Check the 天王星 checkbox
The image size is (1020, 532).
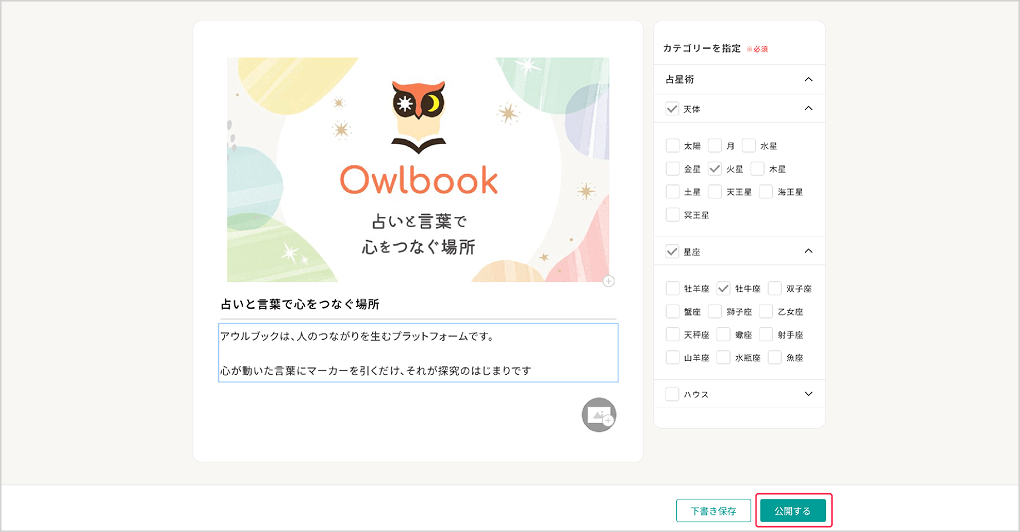point(715,191)
